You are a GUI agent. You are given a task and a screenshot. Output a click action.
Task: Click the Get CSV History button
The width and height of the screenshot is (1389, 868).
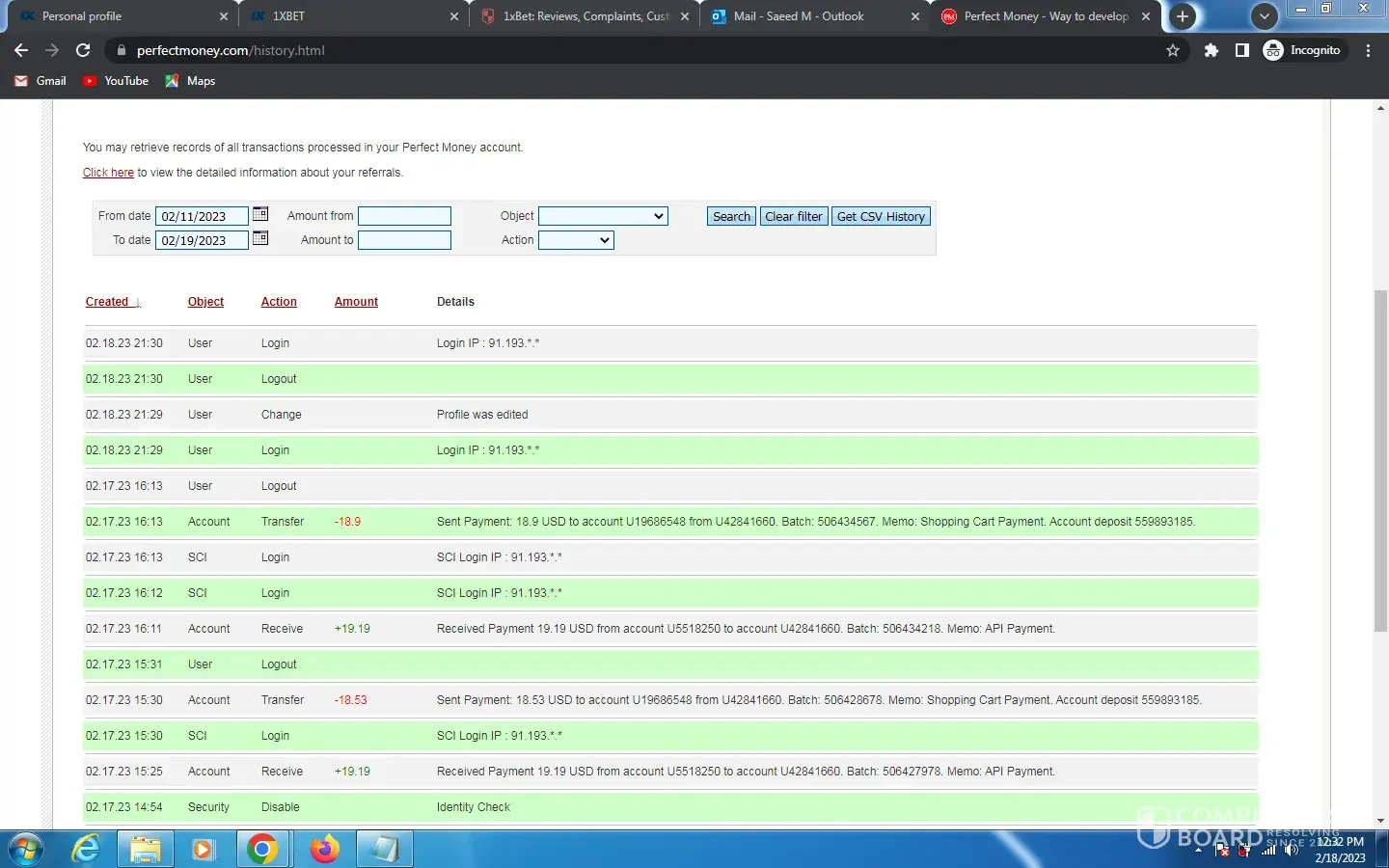pyautogui.click(x=881, y=216)
